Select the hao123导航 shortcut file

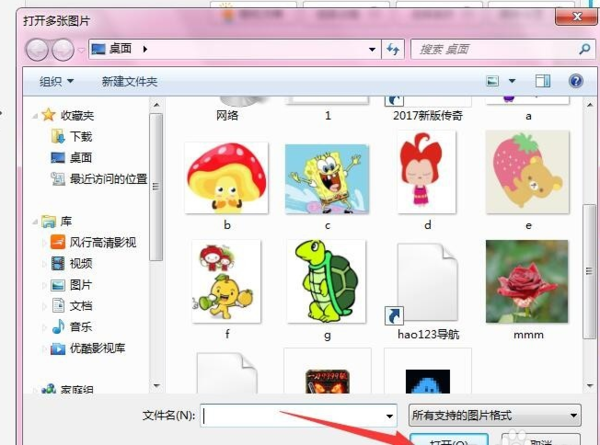point(428,291)
